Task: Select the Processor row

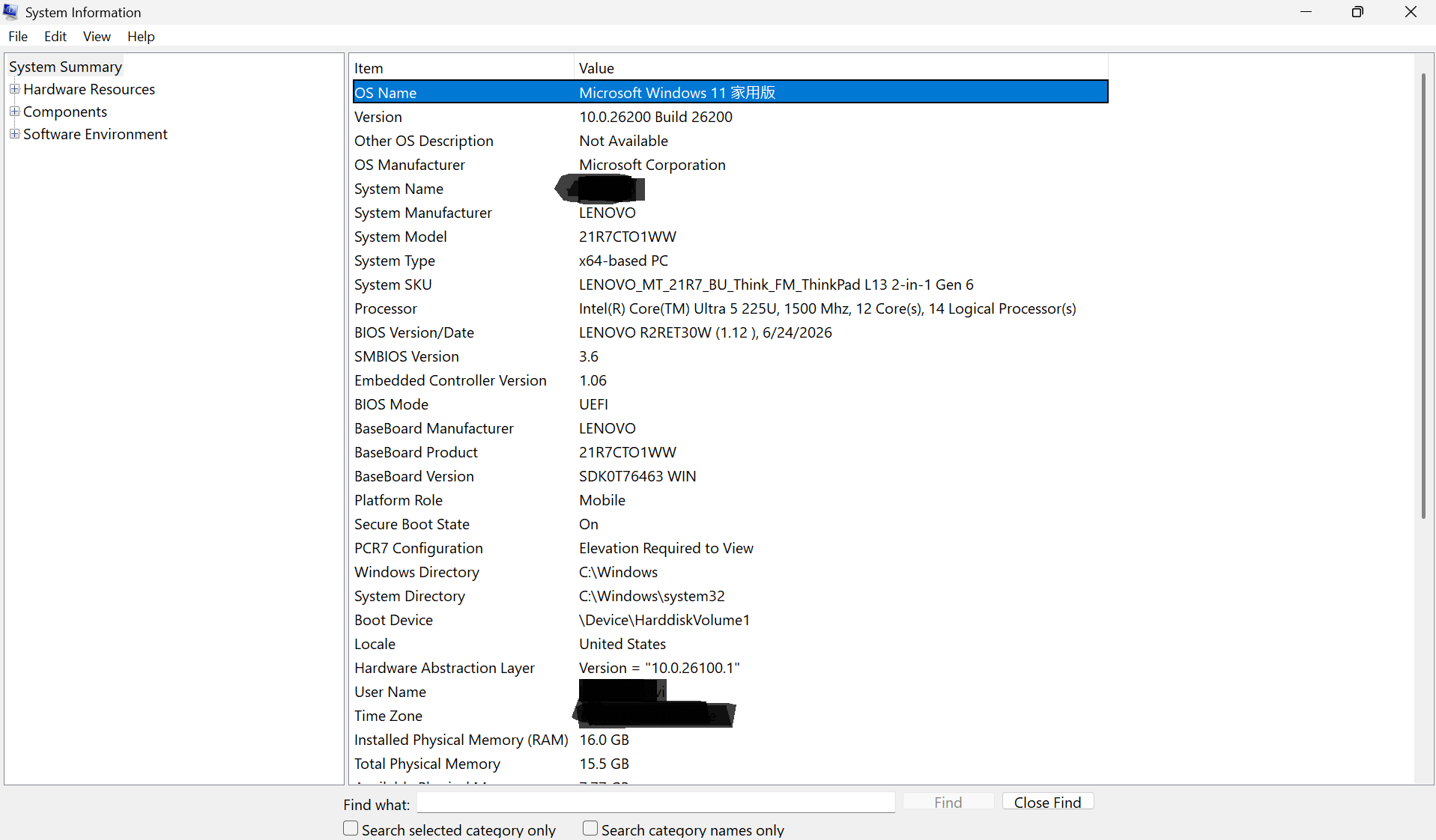Action: [x=730, y=308]
